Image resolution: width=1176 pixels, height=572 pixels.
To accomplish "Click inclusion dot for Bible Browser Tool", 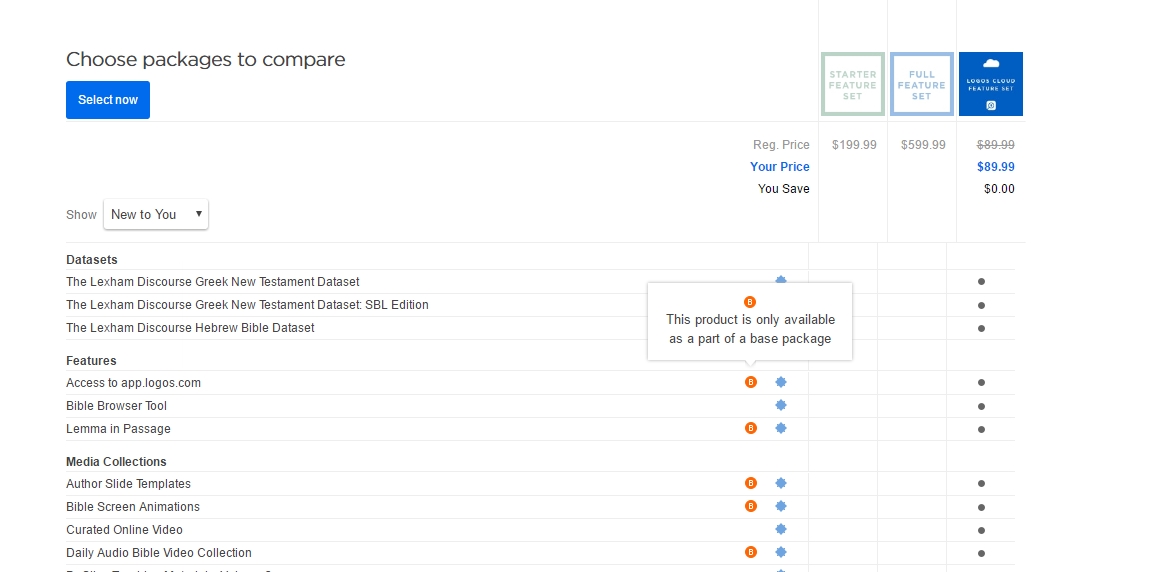I will pyautogui.click(x=981, y=406).
